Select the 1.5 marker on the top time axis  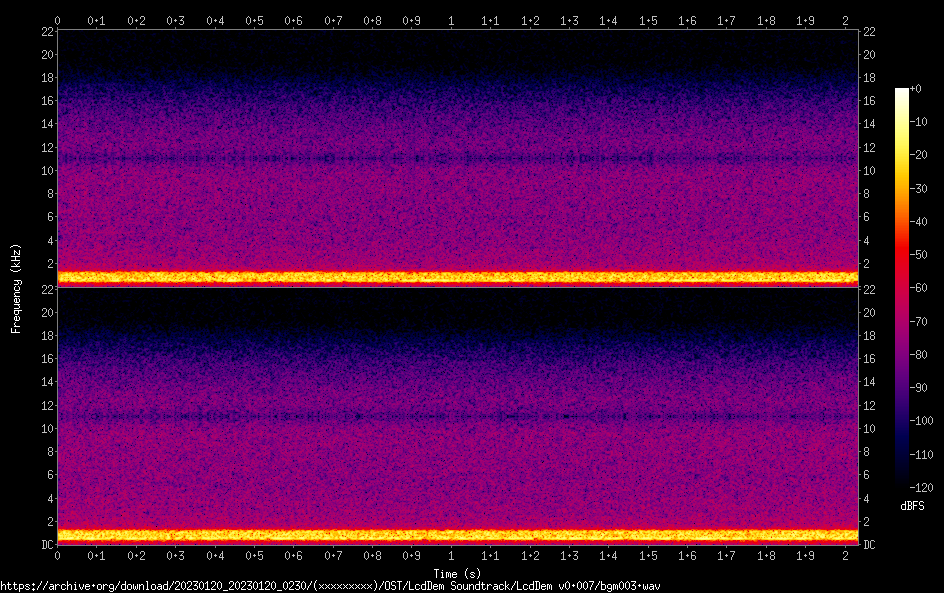point(648,20)
